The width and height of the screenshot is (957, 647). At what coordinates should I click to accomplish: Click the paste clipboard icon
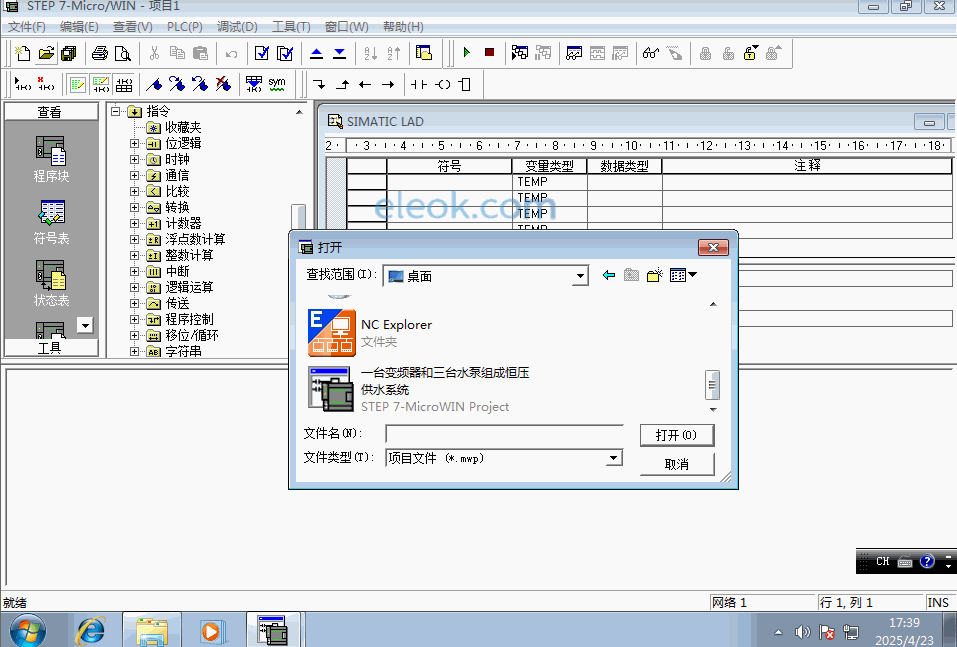200,53
